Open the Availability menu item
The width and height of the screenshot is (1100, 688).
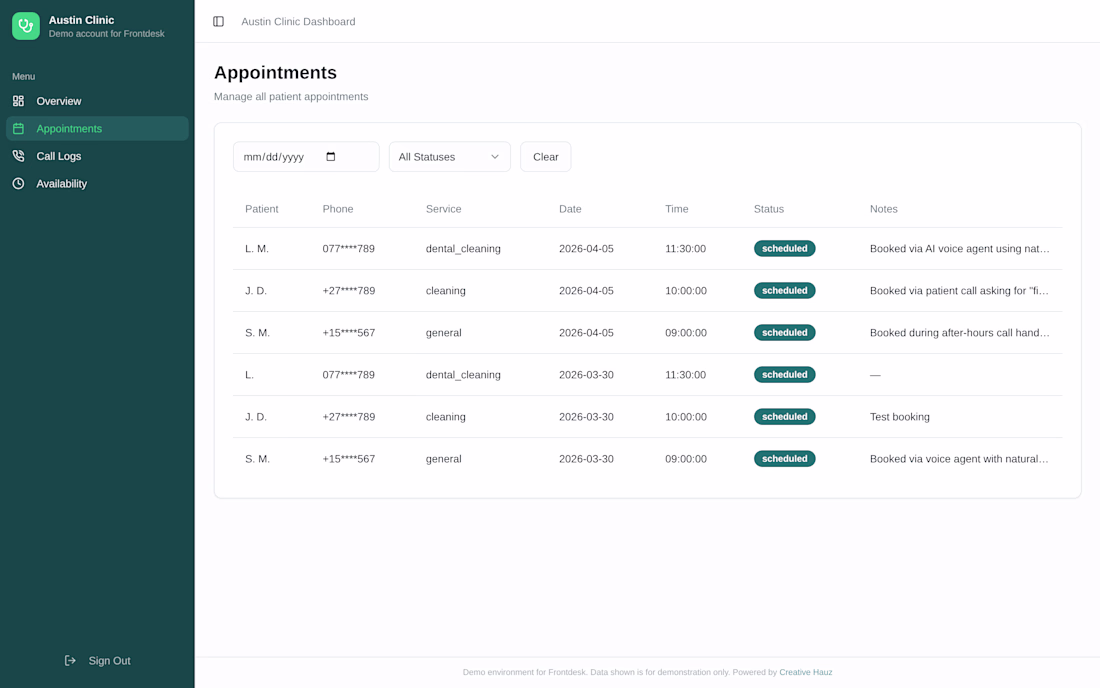[x=98, y=184]
